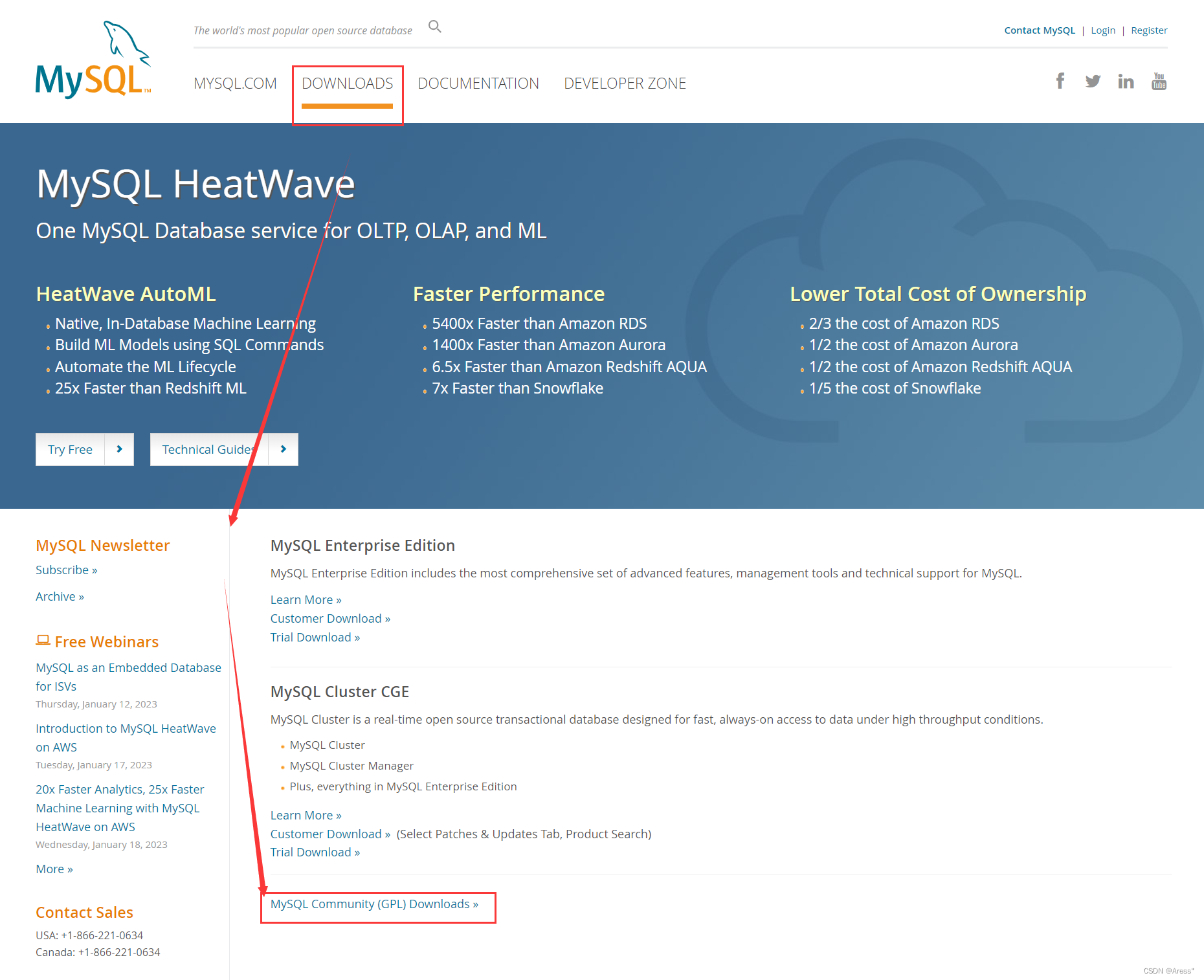Image resolution: width=1204 pixels, height=980 pixels.
Task: Click the Free Webinars laptop icon
Action: pos(43,640)
